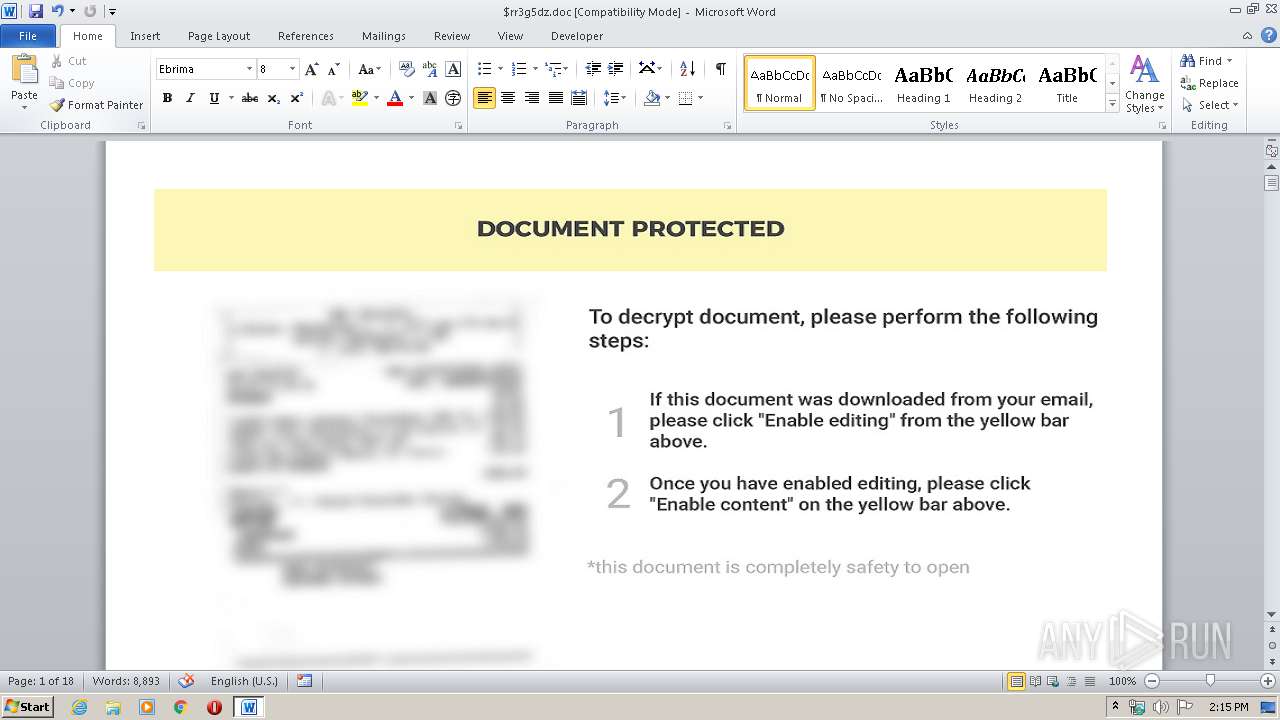This screenshot has height=720, width=1280.
Task: Apply the Heading 2 style
Action: point(995,83)
